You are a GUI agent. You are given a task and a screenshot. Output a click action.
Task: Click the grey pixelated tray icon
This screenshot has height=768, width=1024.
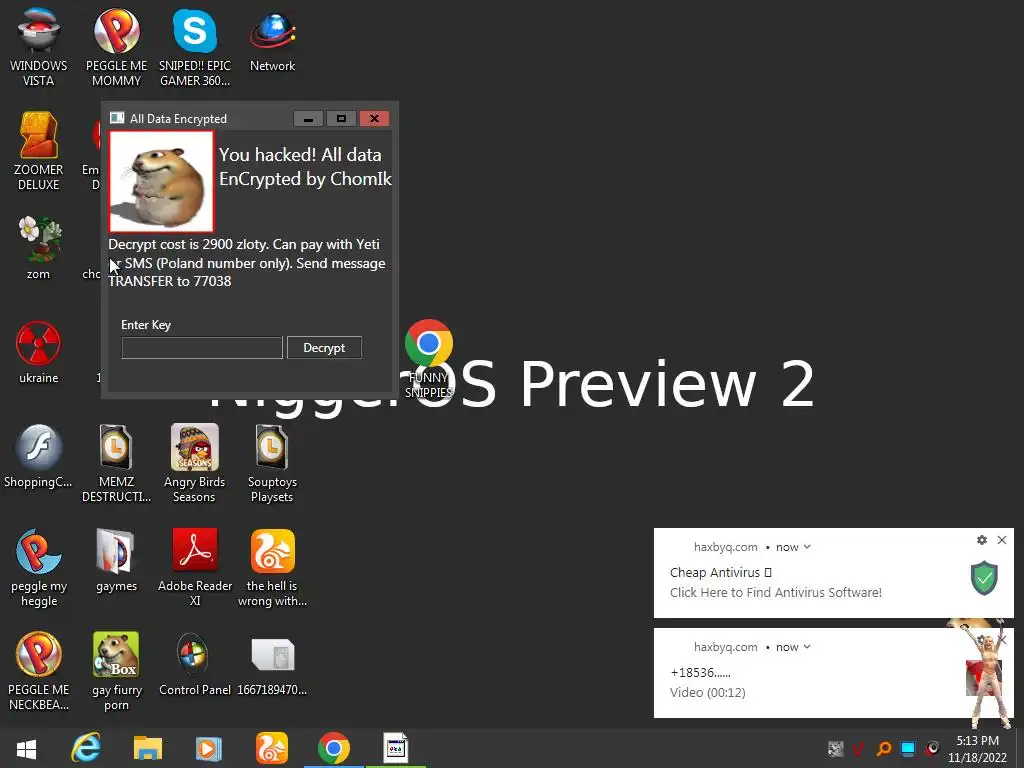pyautogui.click(x=835, y=748)
